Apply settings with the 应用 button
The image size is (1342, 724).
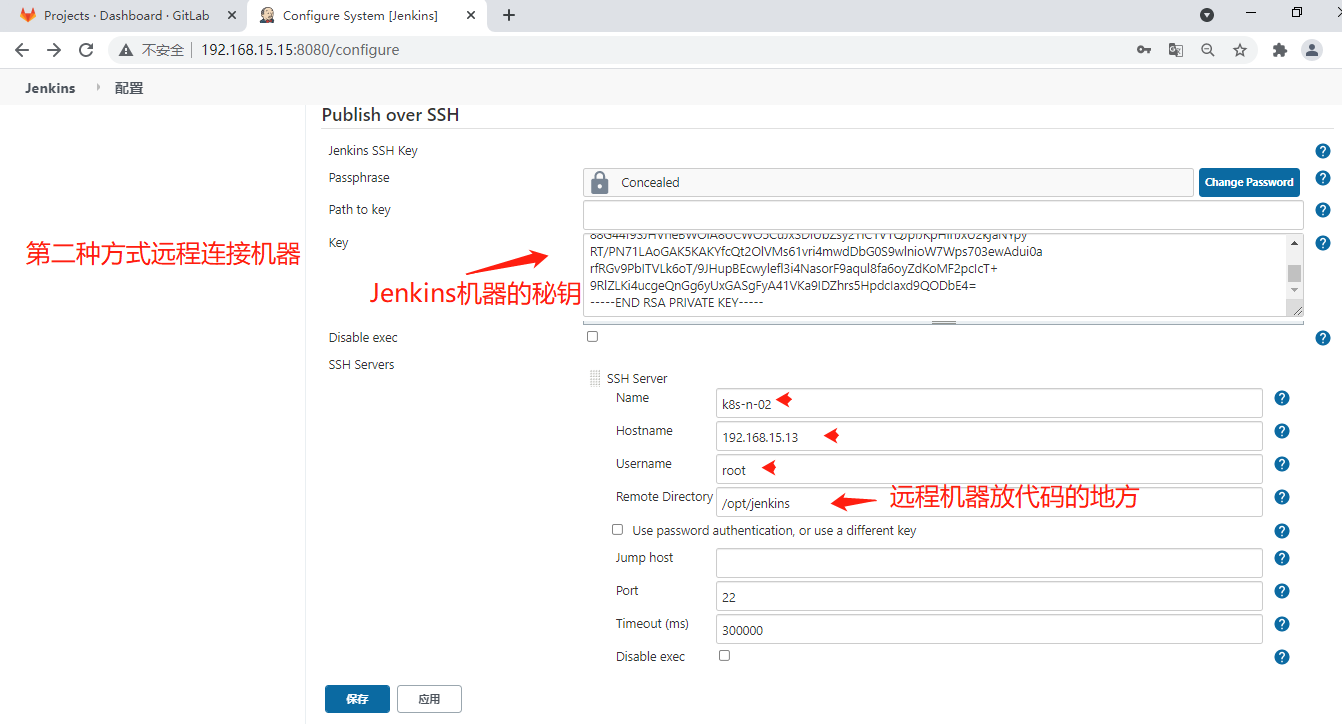(x=429, y=699)
